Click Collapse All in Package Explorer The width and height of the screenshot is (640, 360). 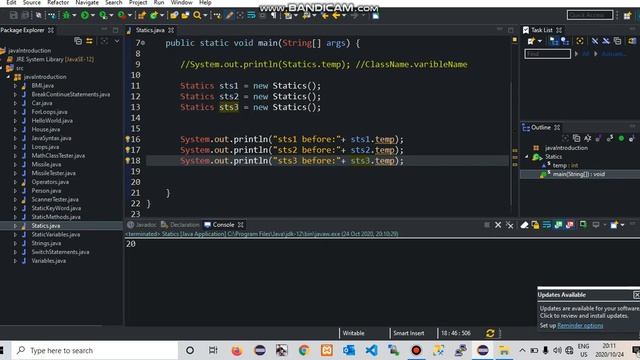click(78, 41)
